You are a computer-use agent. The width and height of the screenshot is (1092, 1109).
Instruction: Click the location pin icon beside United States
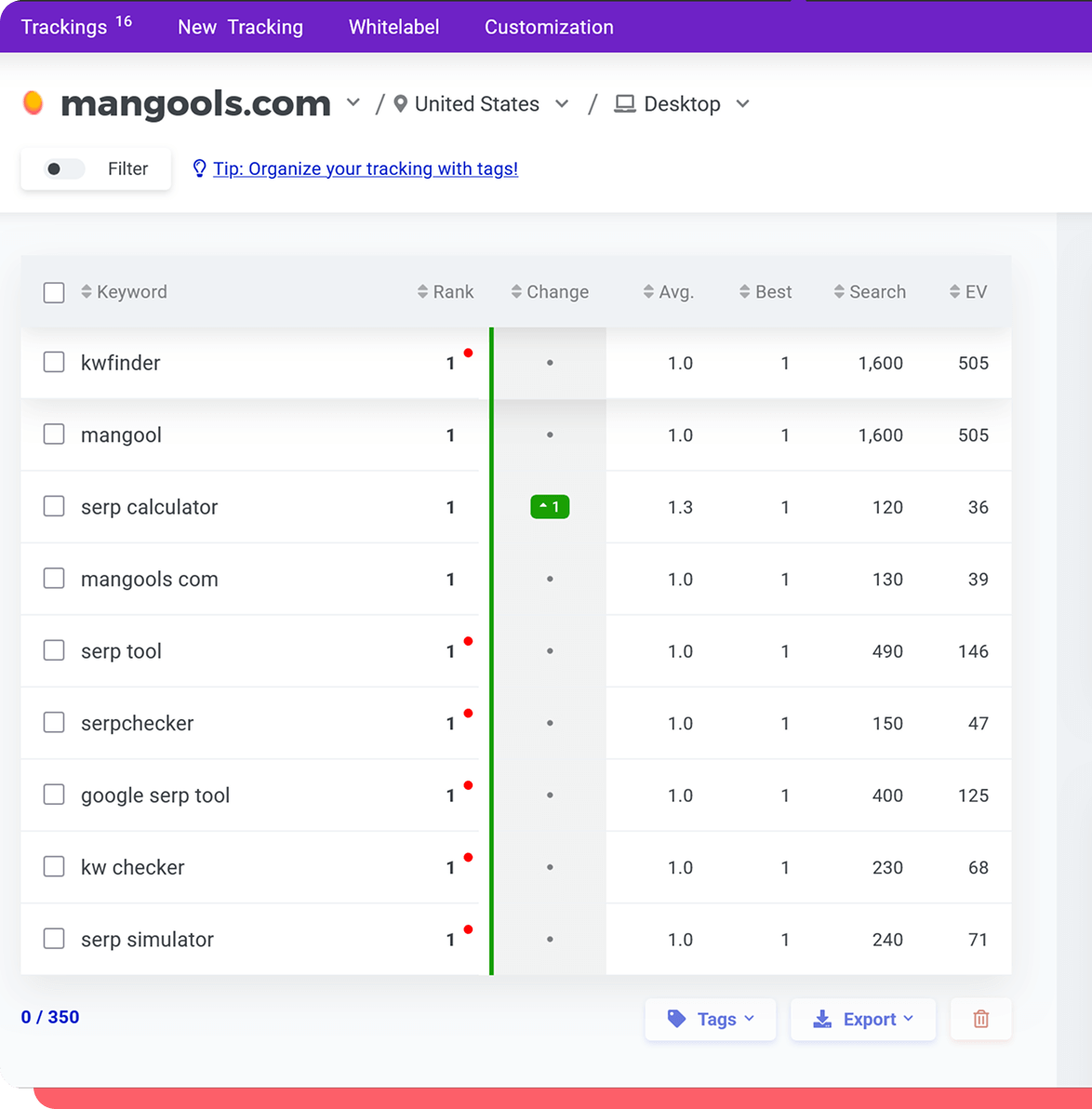pyautogui.click(x=400, y=103)
